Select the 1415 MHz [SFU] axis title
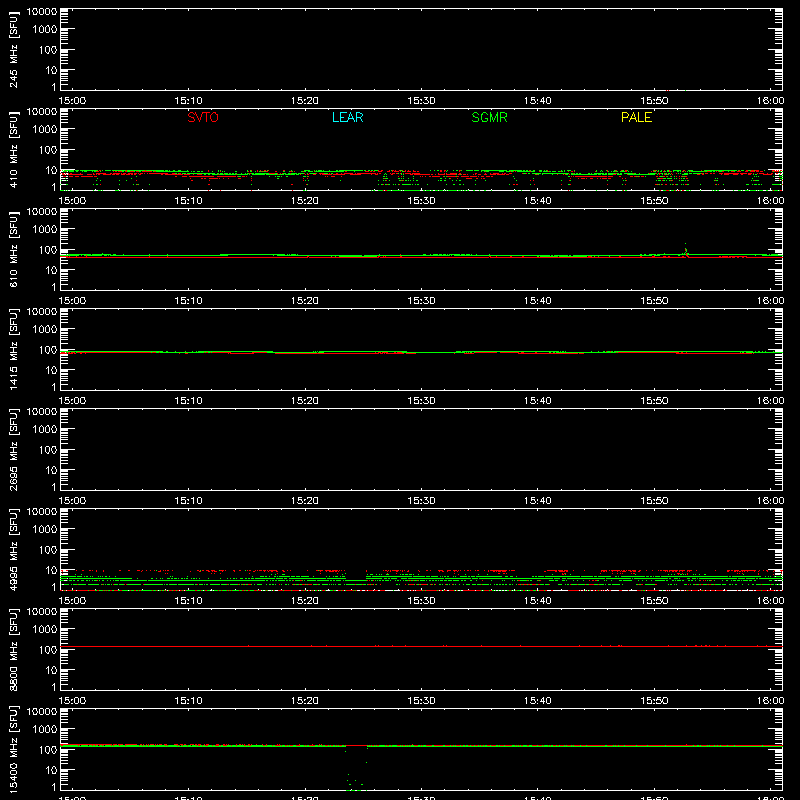The image size is (800, 800). pos(14,349)
